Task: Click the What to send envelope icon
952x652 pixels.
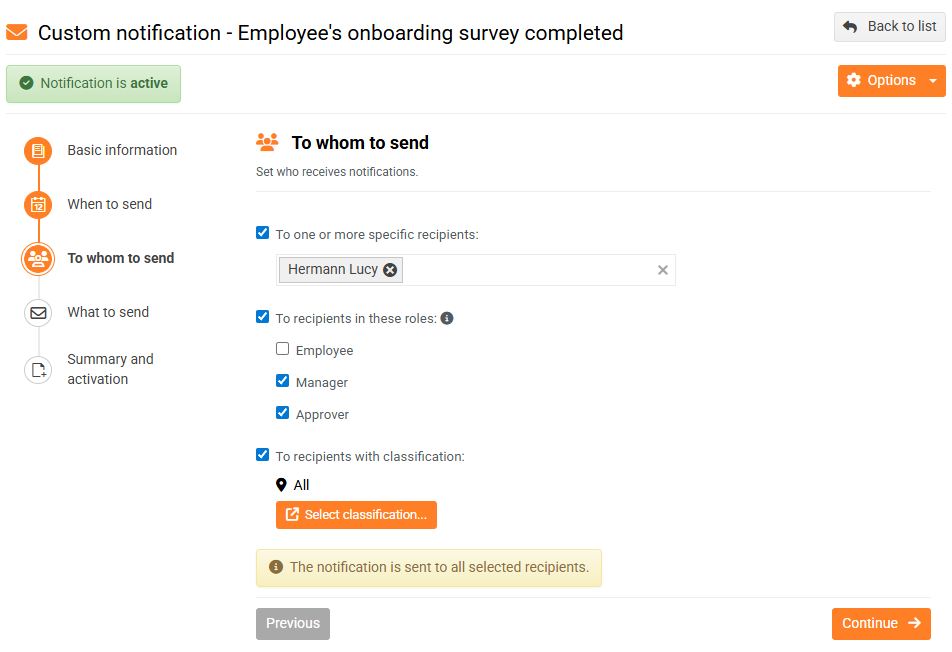Action: coord(38,313)
